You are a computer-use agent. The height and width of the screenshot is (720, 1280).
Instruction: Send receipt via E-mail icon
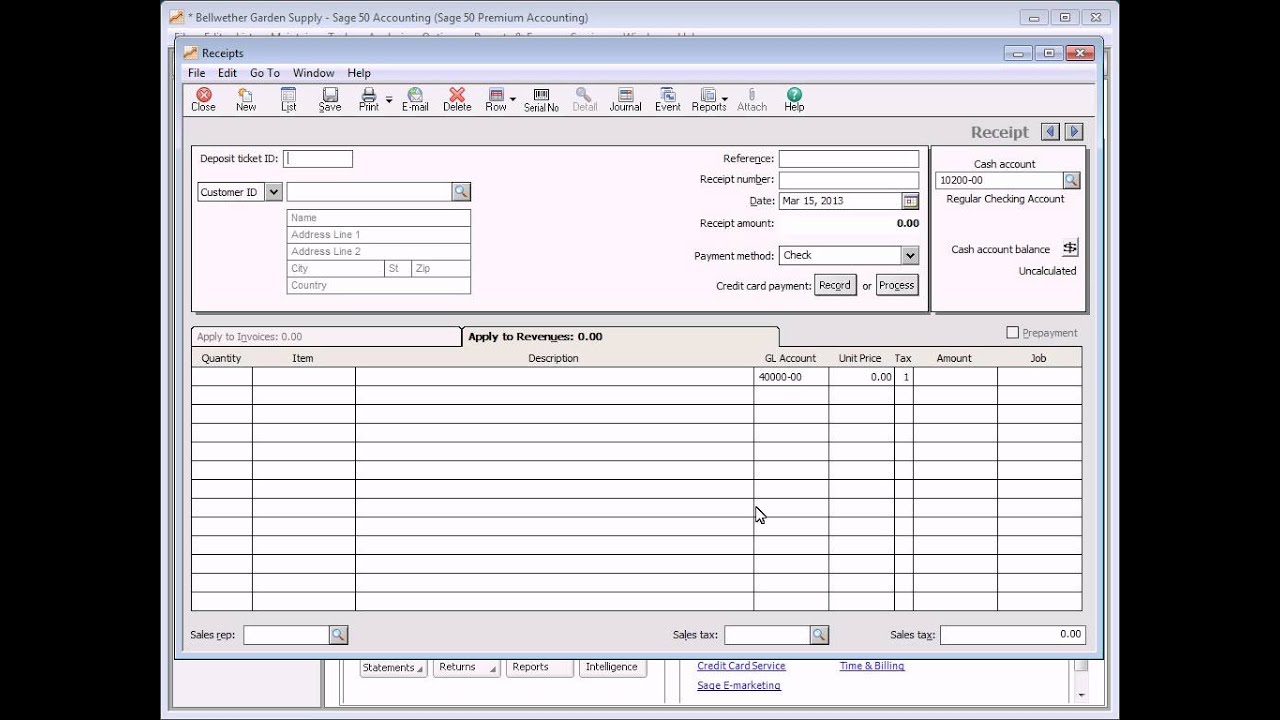tap(415, 99)
